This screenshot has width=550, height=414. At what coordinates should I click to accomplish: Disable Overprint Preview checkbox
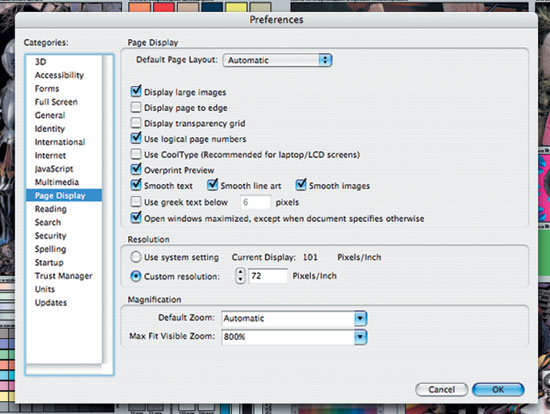coord(136,169)
